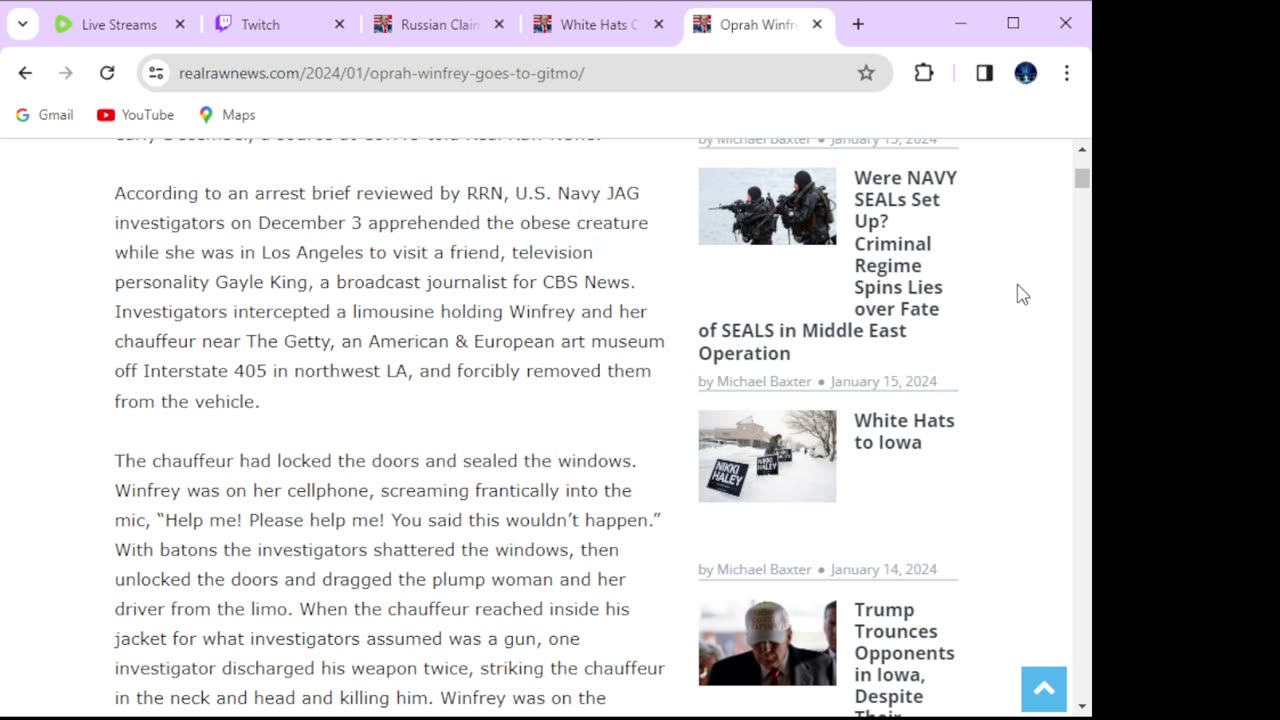Bookmark this page with the star icon
1280x720 pixels.
tap(866, 73)
